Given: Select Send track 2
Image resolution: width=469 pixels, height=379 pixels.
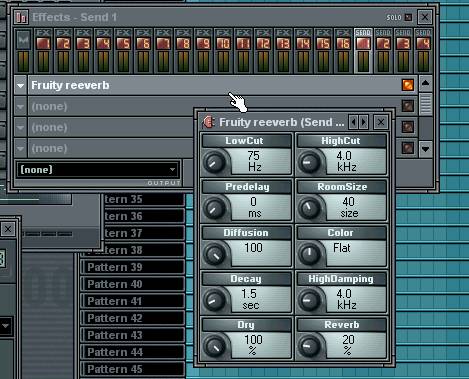Looking at the screenshot, I should [383, 51].
